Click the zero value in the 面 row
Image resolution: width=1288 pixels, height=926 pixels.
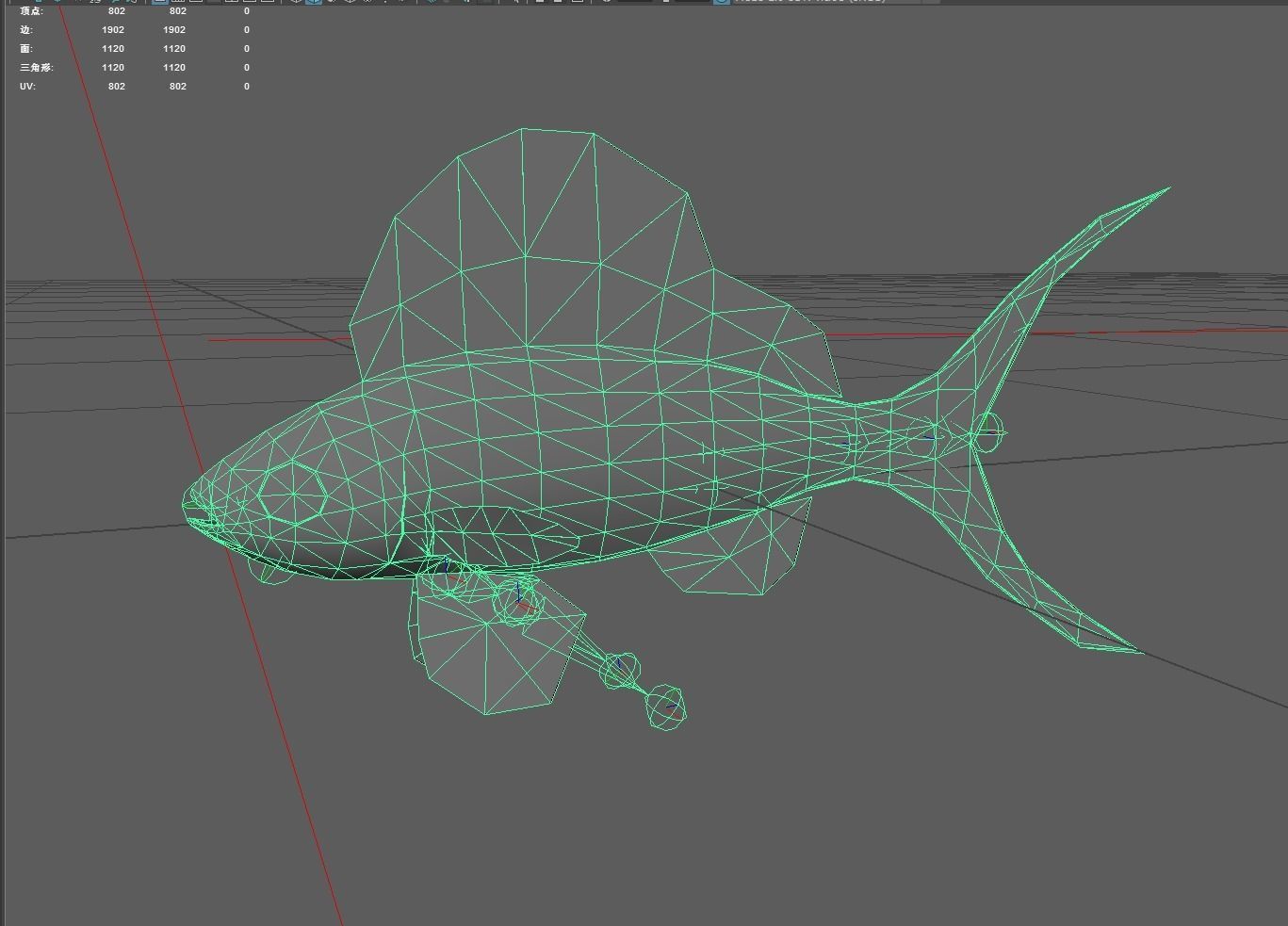tap(247, 49)
